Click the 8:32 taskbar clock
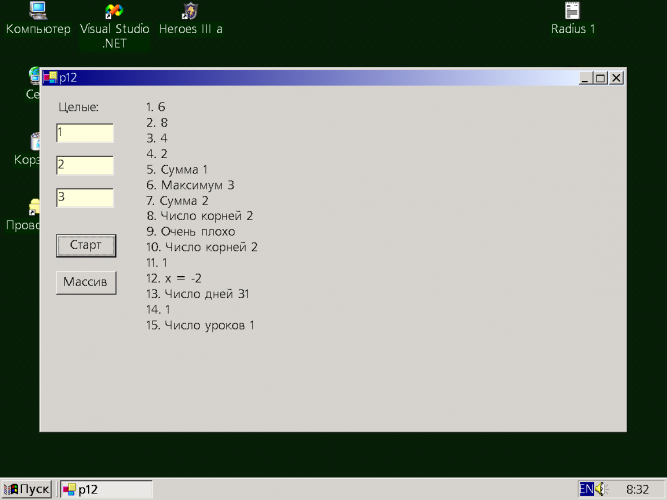 [637, 489]
